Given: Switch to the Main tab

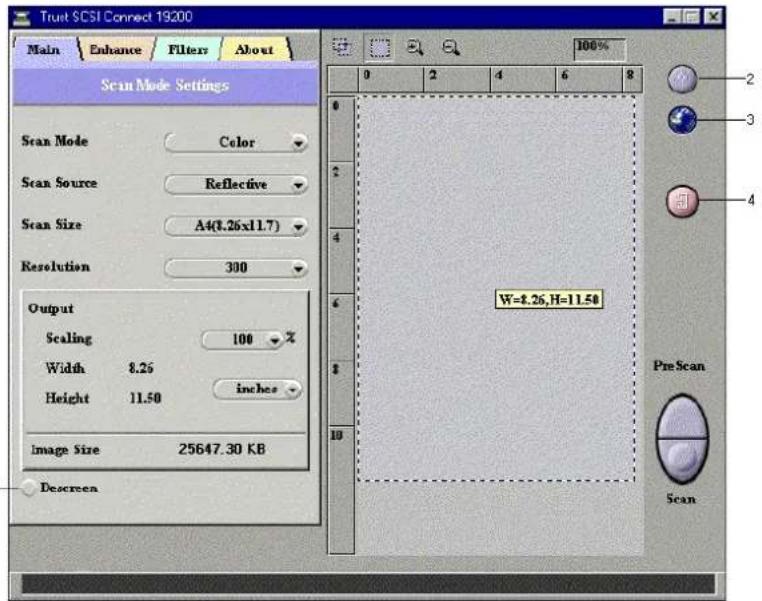Looking at the screenshot, I should 44,50.
